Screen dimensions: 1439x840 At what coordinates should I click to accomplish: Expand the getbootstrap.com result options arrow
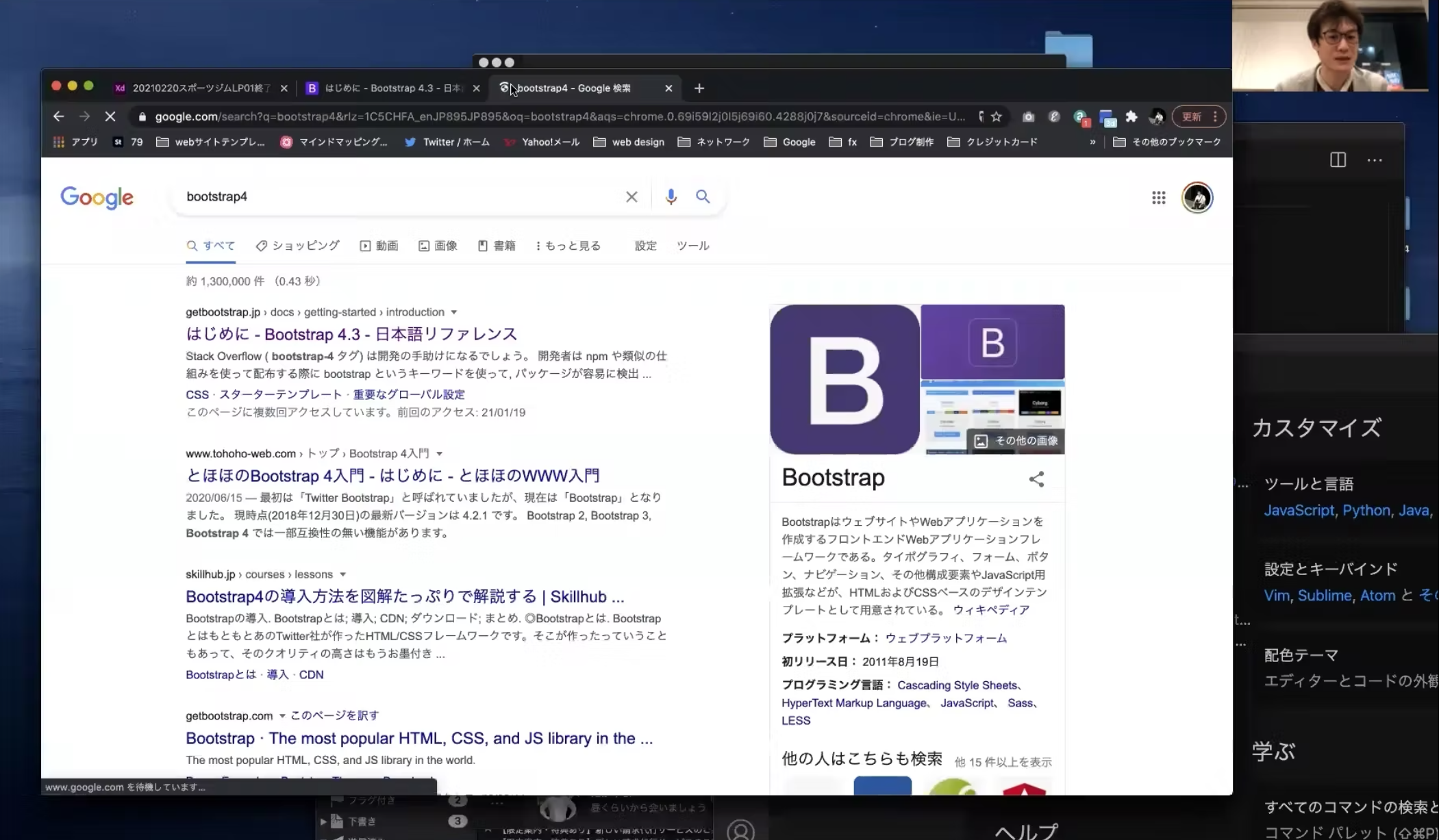coord(281,716)
